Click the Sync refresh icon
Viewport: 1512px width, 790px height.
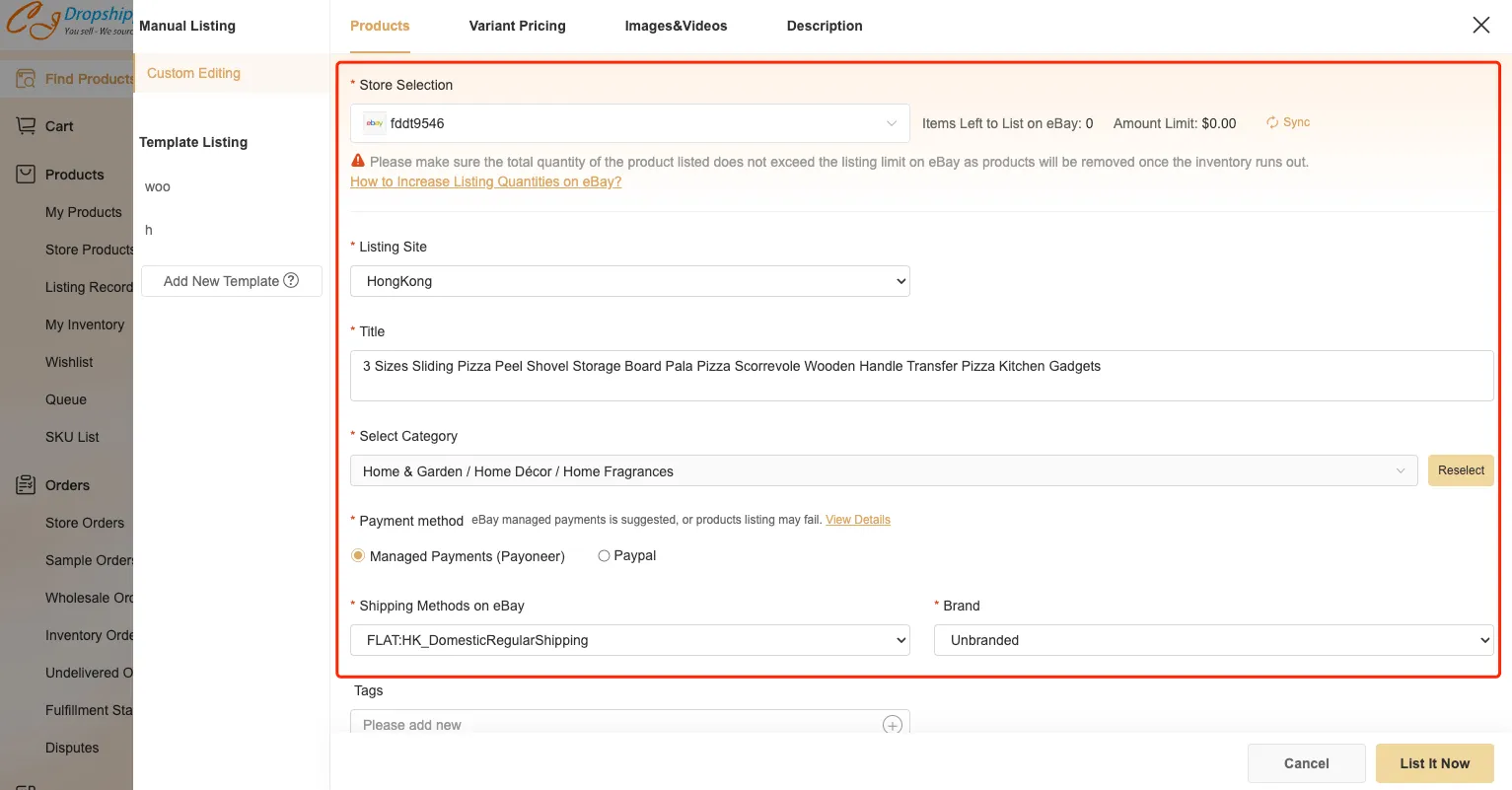click(1272, 123)
